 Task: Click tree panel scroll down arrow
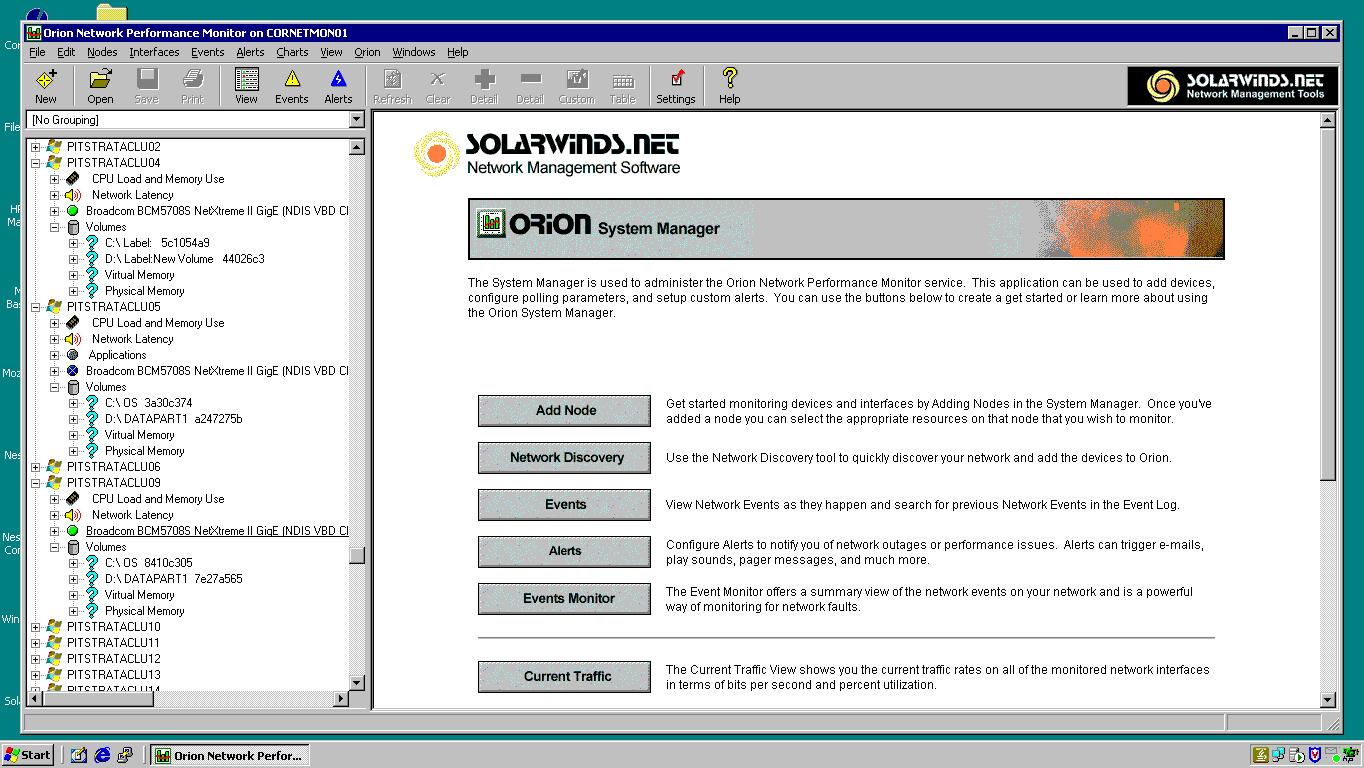357,682
